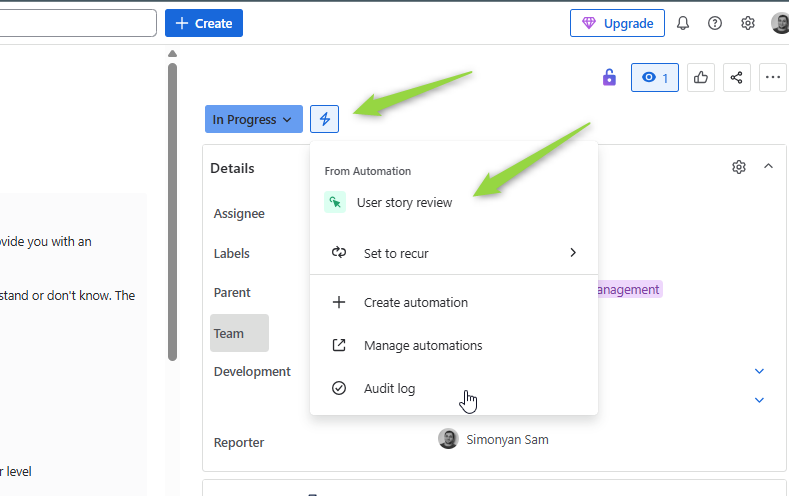
Task: Click the thumbs up vote icon
Action: pyautogui.click(x=701, y=77)
